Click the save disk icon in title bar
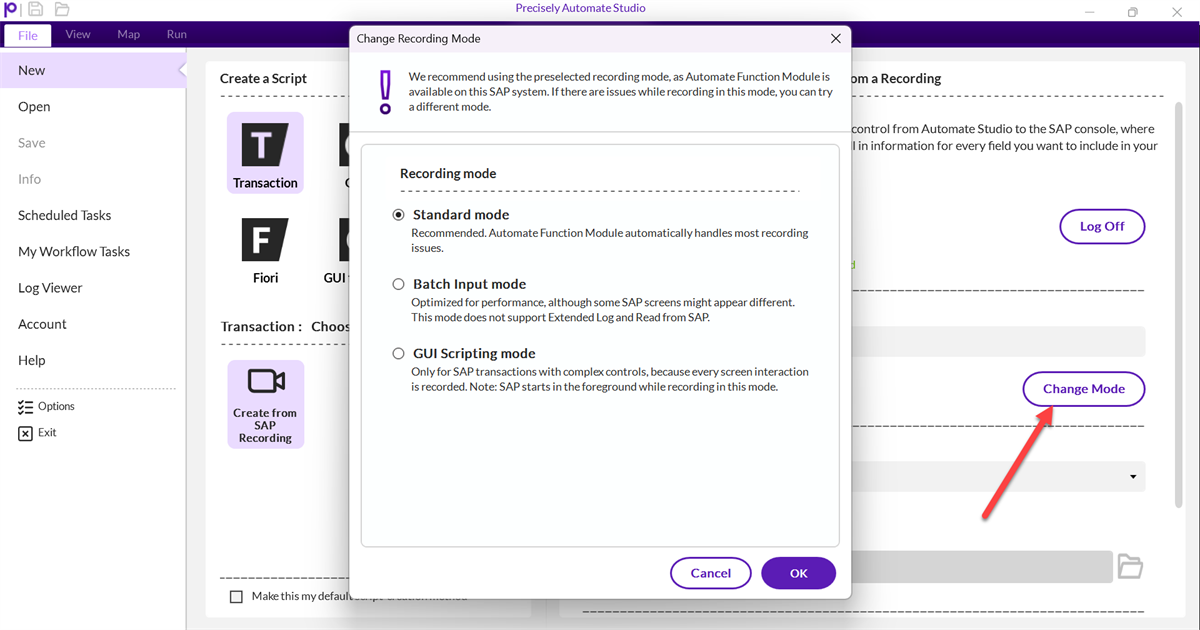 pyautogui.click(x=36, y=9)
